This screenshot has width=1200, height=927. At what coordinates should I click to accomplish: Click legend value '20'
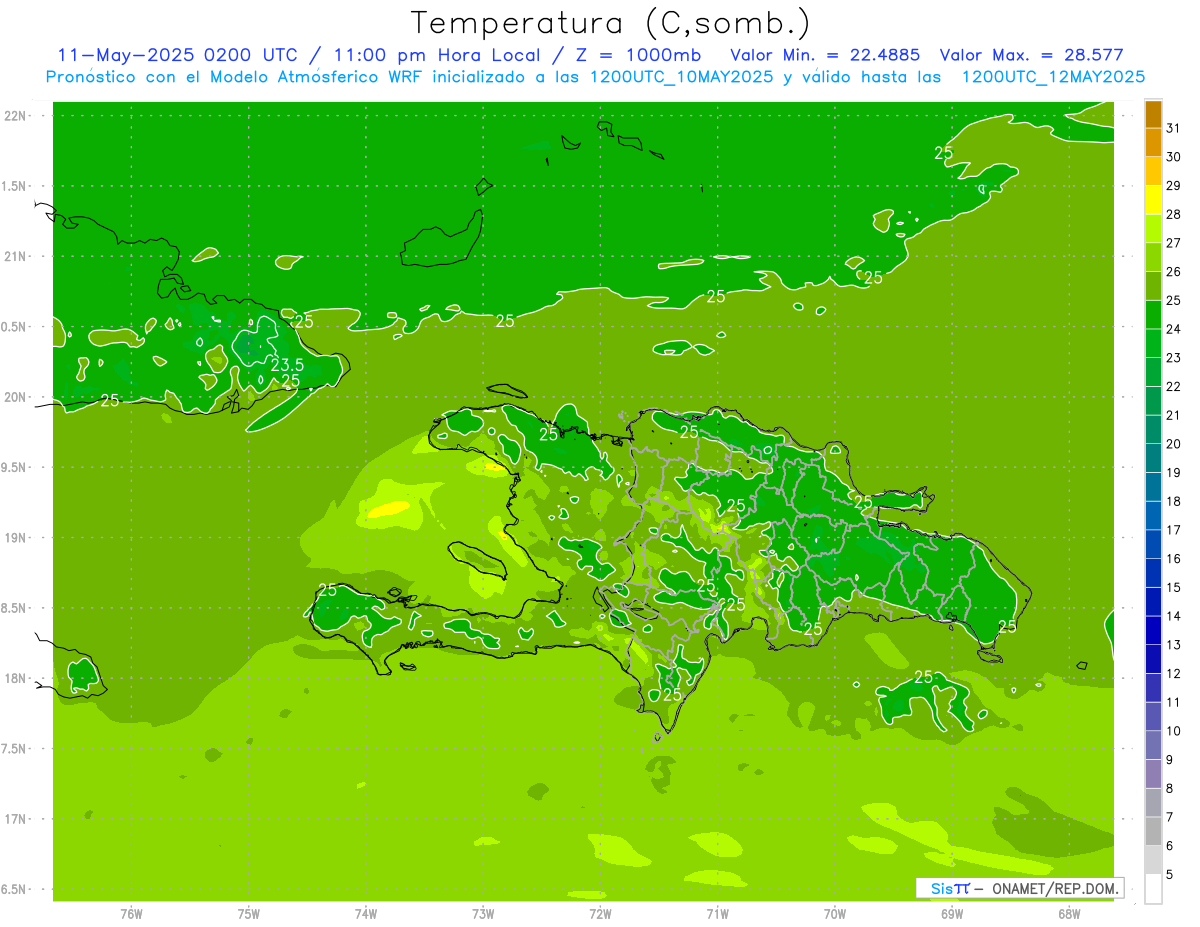coord(1174,444)
